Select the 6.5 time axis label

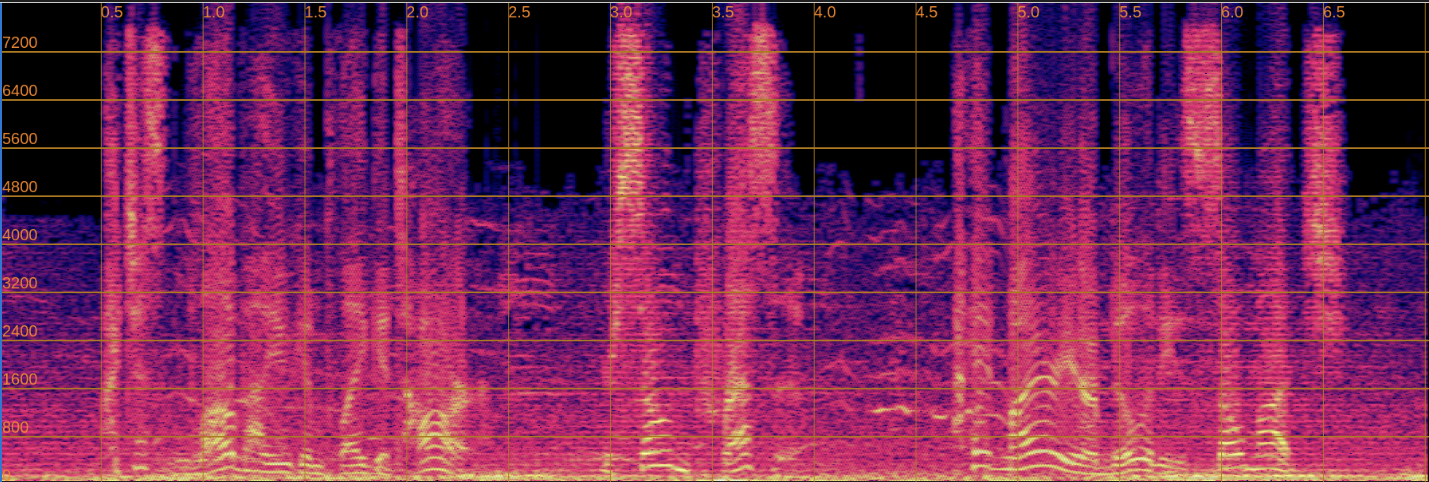tap(1336, 12)
